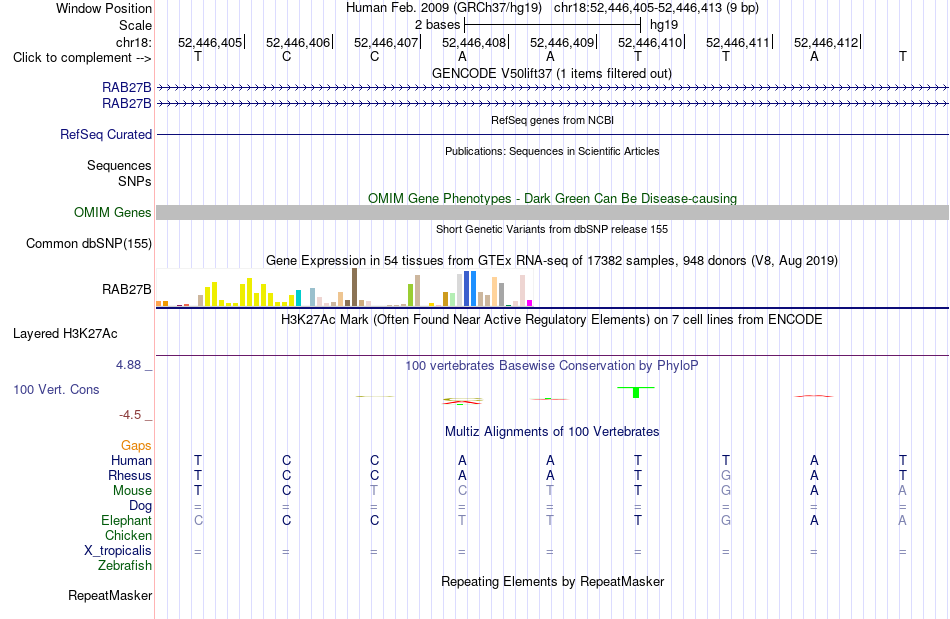
Task: Click the "Dog" alignment row label
Action: pyautogui.click(x=140, y=506)
